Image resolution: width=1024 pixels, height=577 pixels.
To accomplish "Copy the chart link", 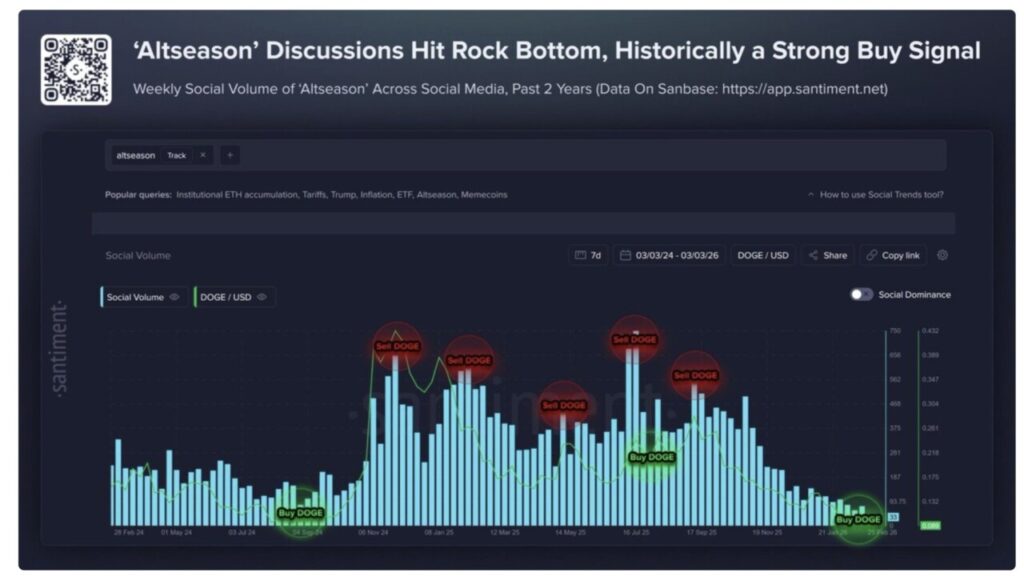I will [892, 255].
